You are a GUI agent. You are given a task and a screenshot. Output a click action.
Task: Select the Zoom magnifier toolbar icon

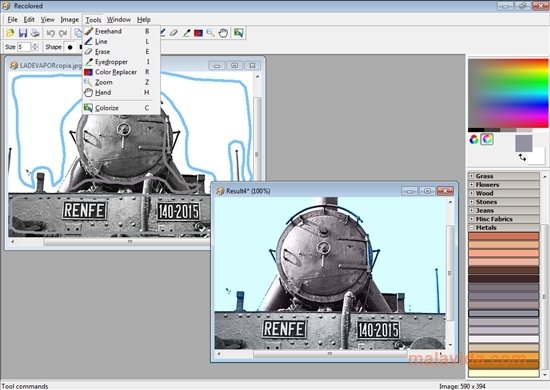[x=210, y=33]
